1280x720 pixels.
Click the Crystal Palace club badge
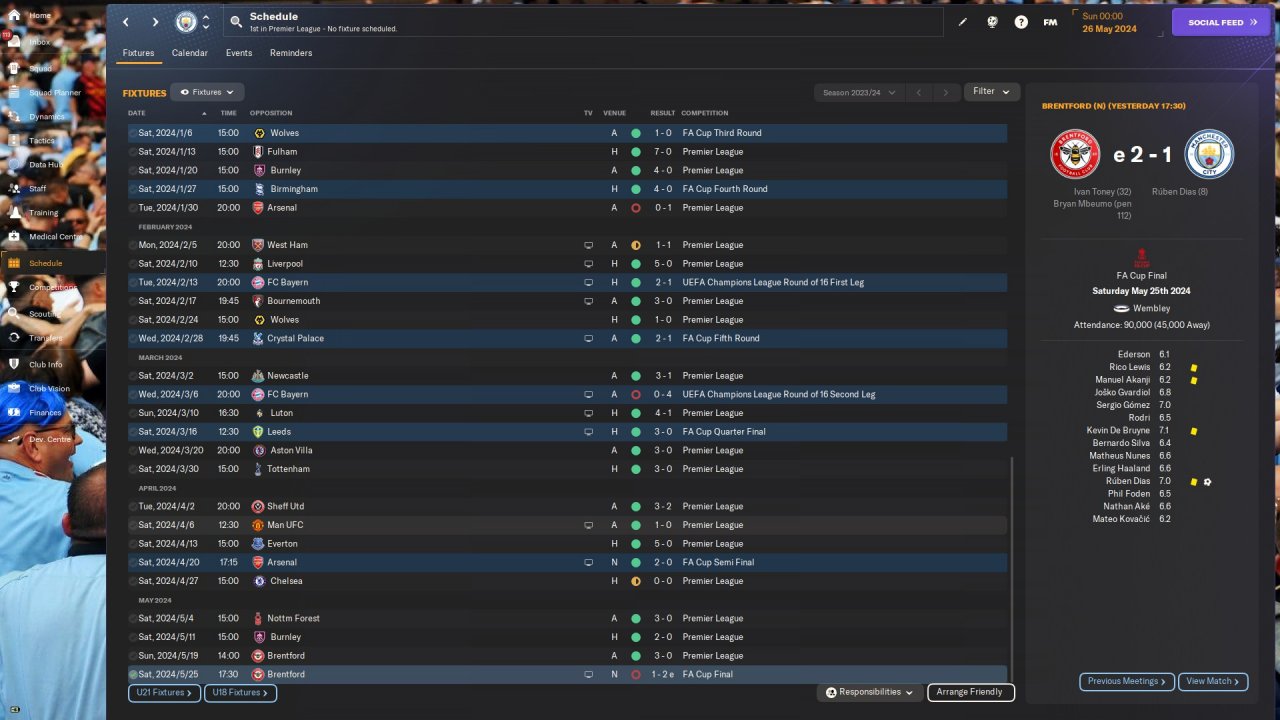tap(257, 338)
